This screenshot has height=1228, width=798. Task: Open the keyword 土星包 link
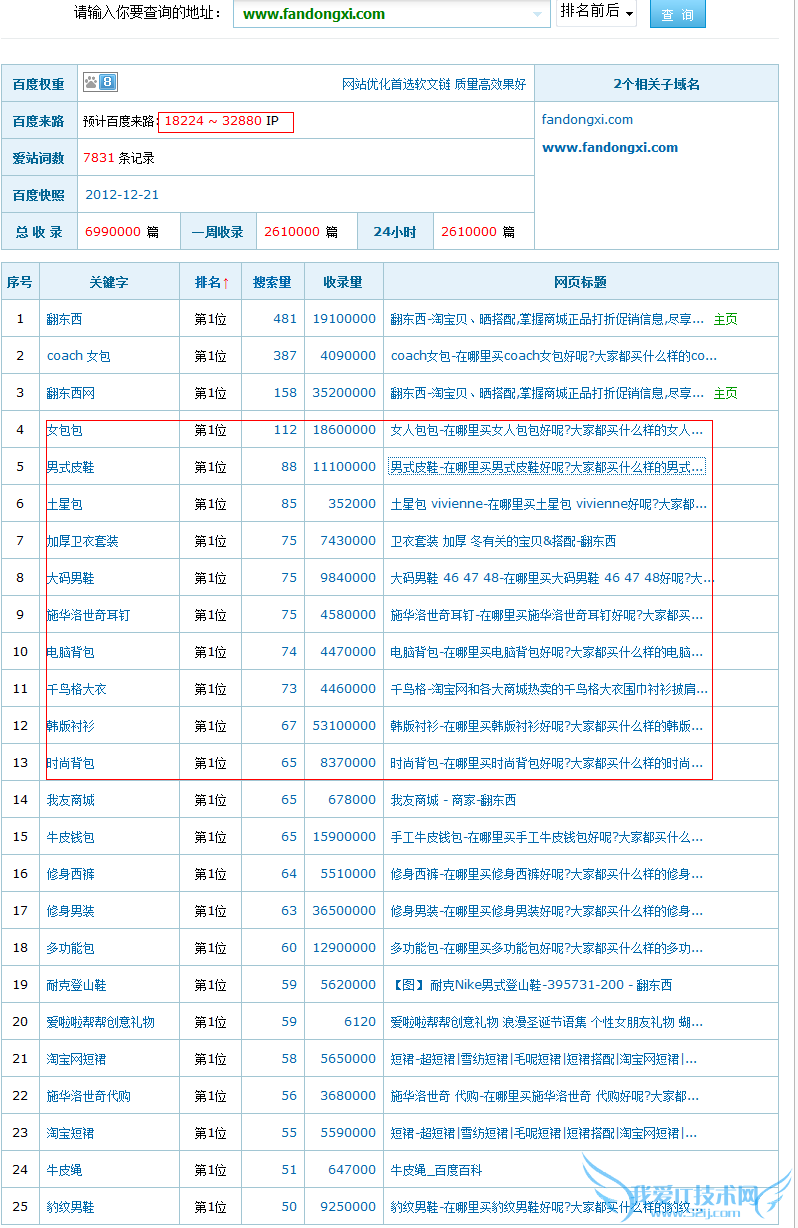click(x=65, y=505)
